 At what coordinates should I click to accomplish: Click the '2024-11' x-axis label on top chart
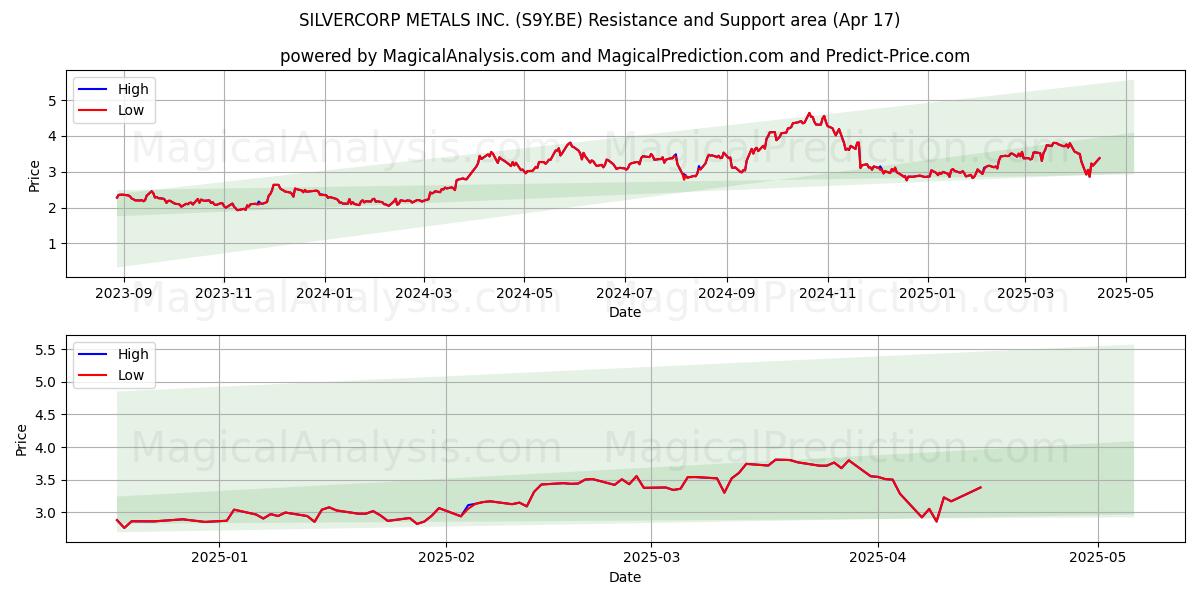[827, 294]
